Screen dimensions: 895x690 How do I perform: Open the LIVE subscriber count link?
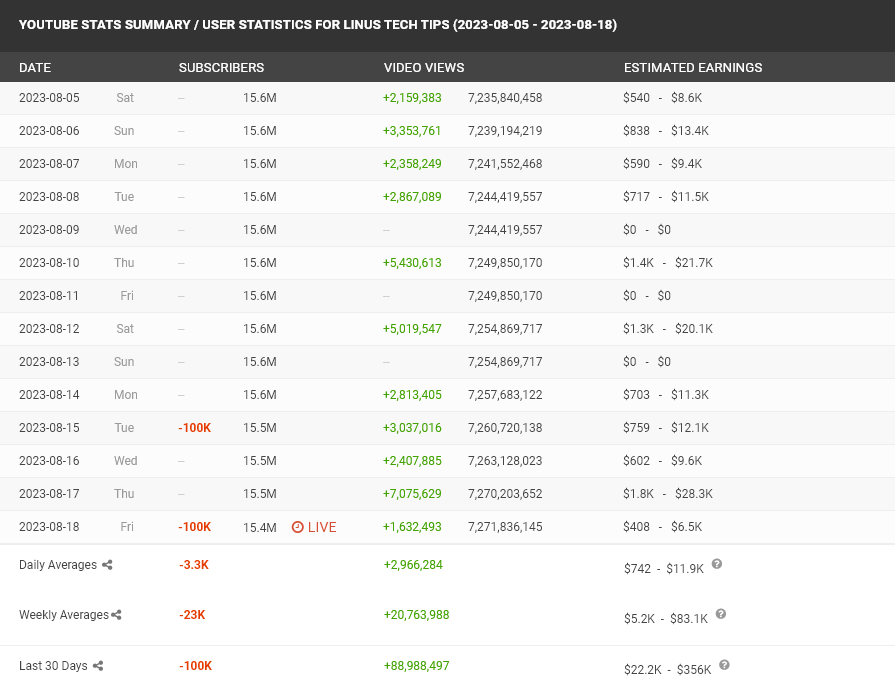click(314, 527)
